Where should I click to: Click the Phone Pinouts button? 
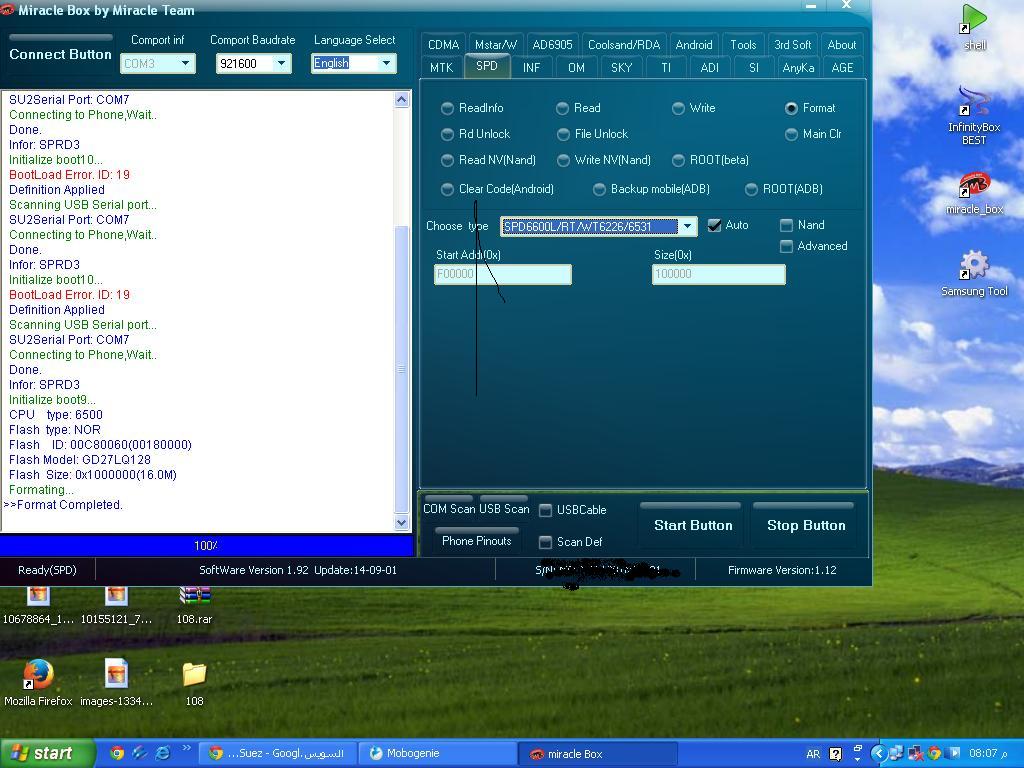(476, 540)
